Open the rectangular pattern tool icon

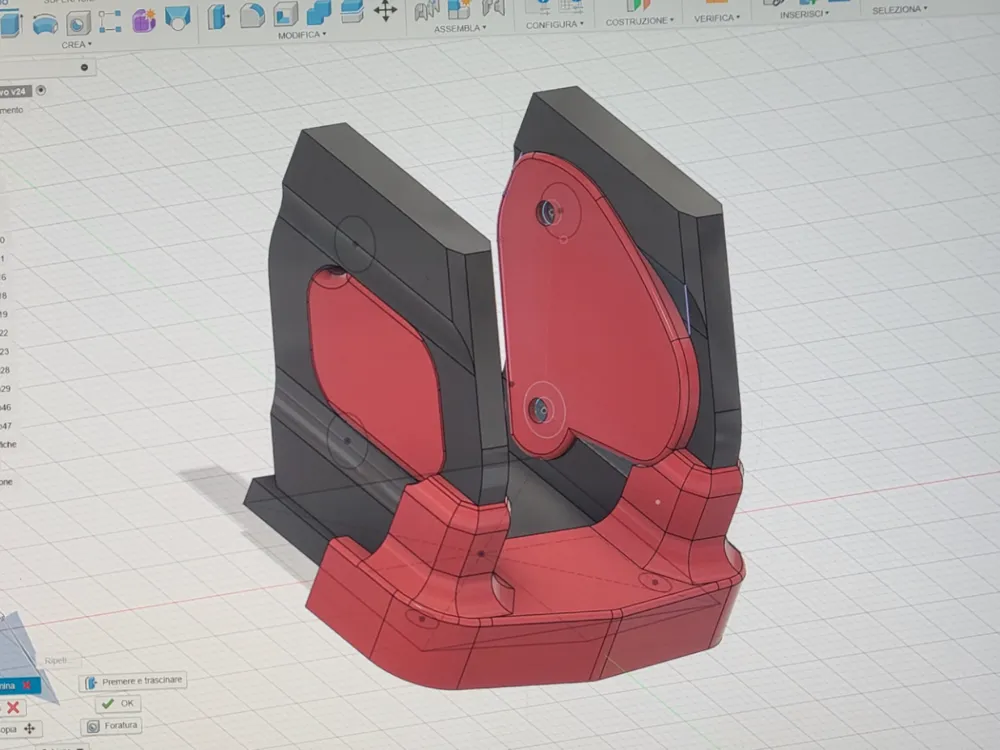[x=110, y=21]
